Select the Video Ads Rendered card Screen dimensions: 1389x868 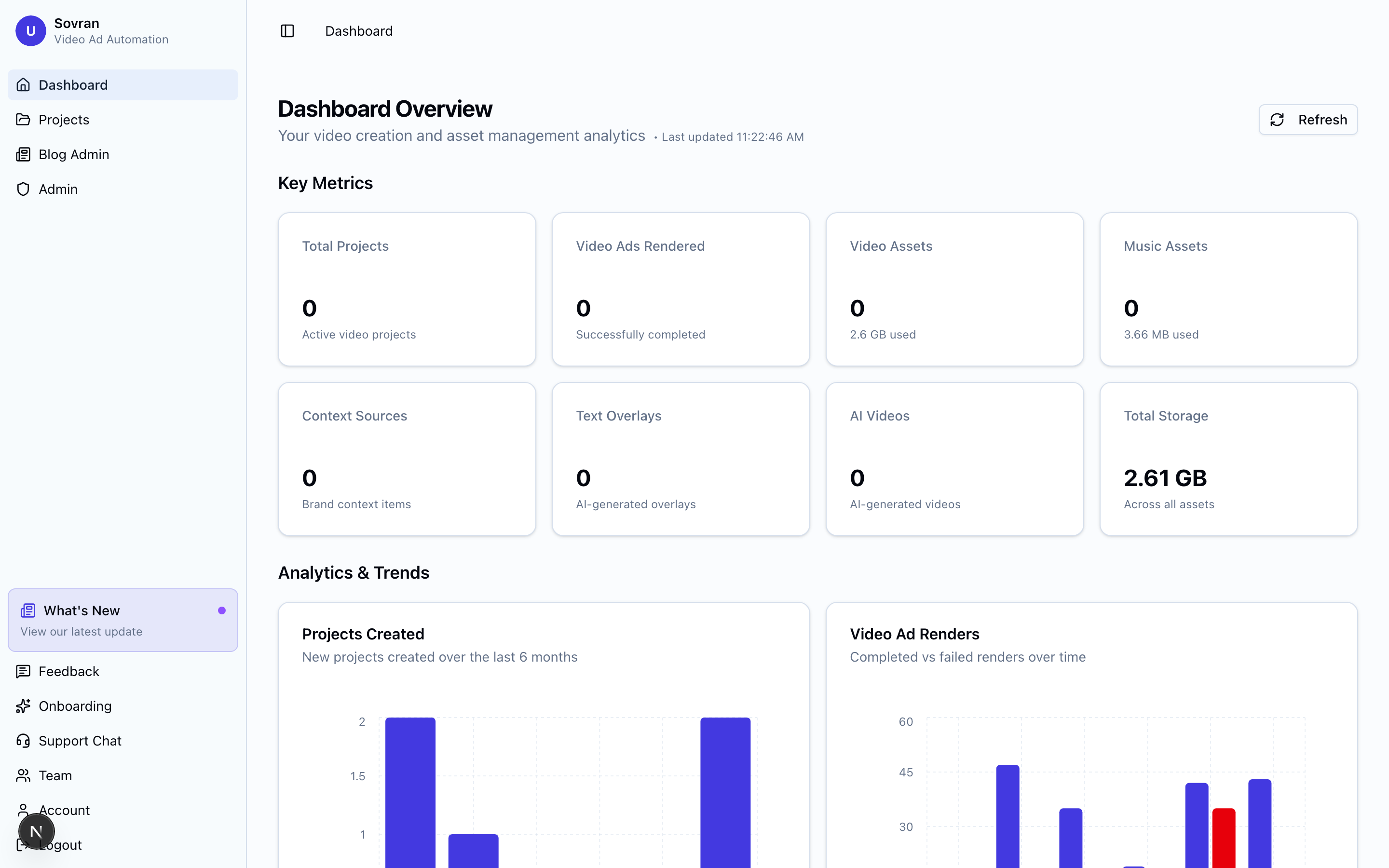click(x=681, y=289)
